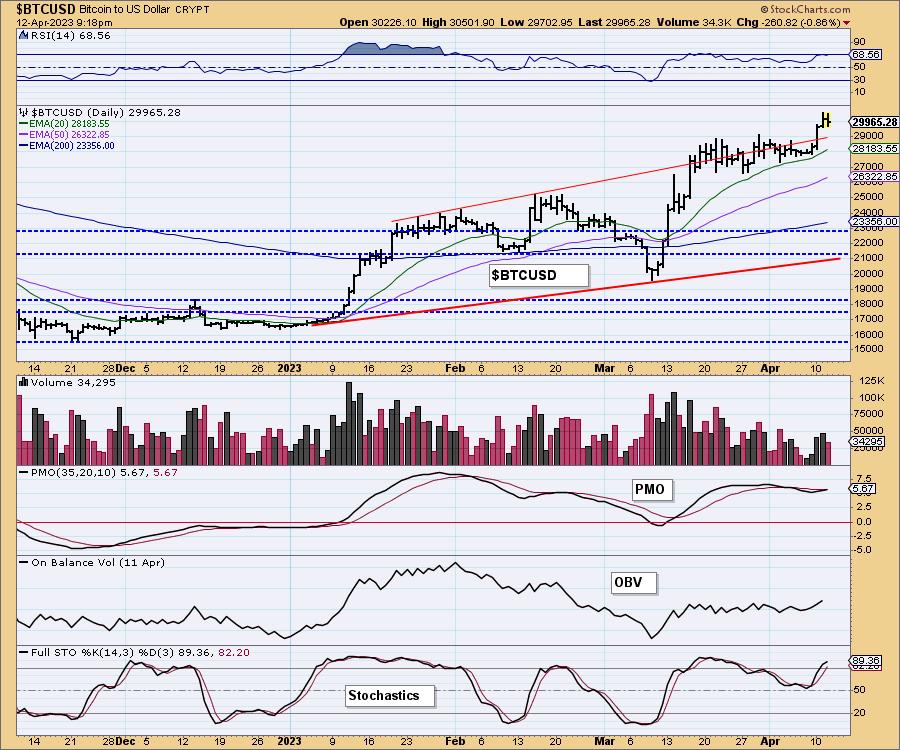Click the 68.56 RSI value tag

866,55
